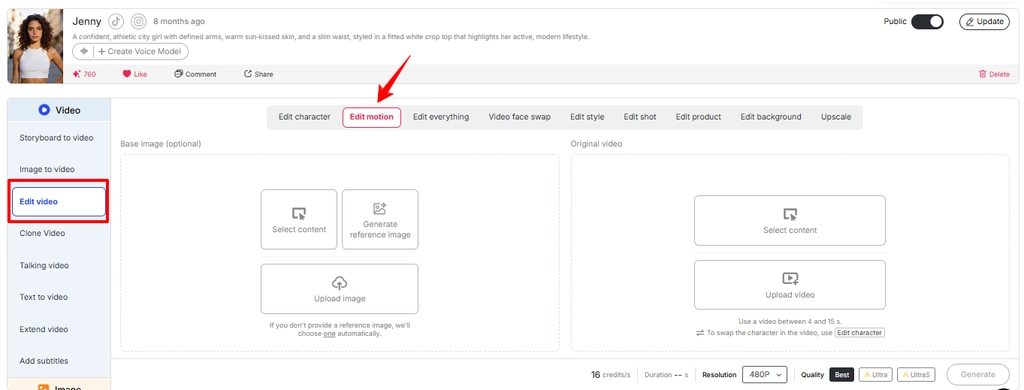Open Talking video option
This screenshot has height=390, width=1024.
click(x=44, y=265)
